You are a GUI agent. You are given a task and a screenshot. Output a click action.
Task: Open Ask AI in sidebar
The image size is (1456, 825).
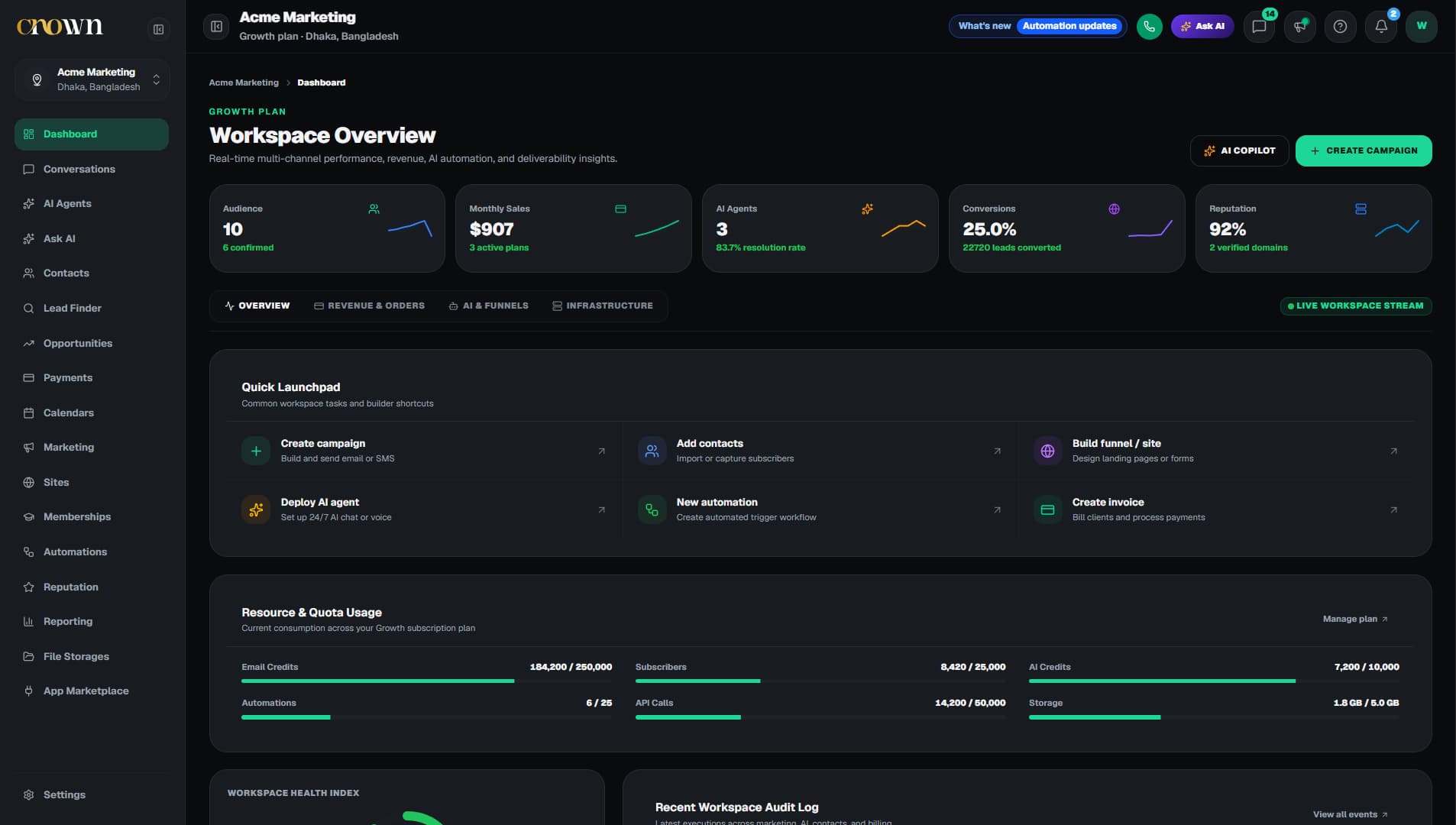pyautogui.click(x=92, y=238)
